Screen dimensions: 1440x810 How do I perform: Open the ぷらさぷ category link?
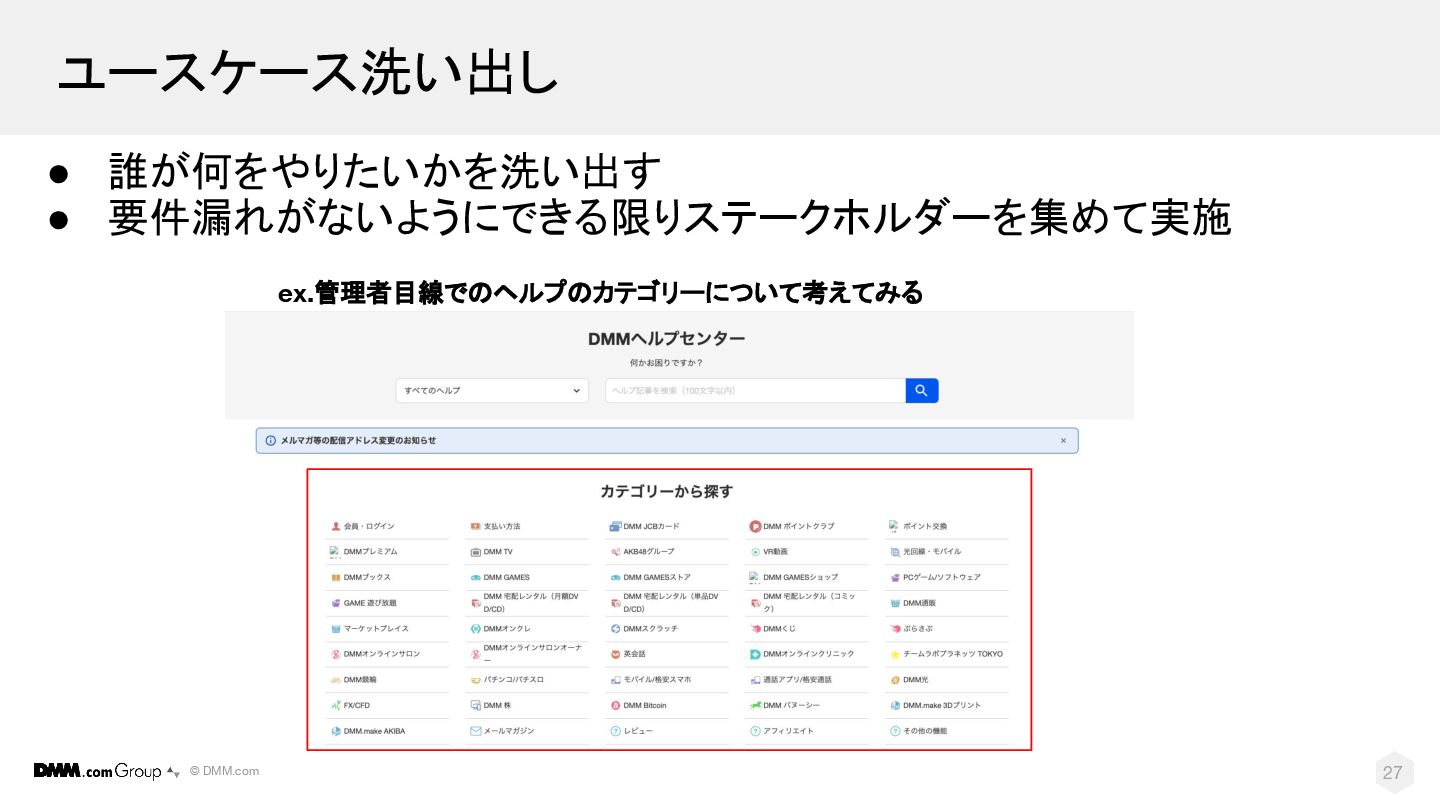click(x=918, y=629)
